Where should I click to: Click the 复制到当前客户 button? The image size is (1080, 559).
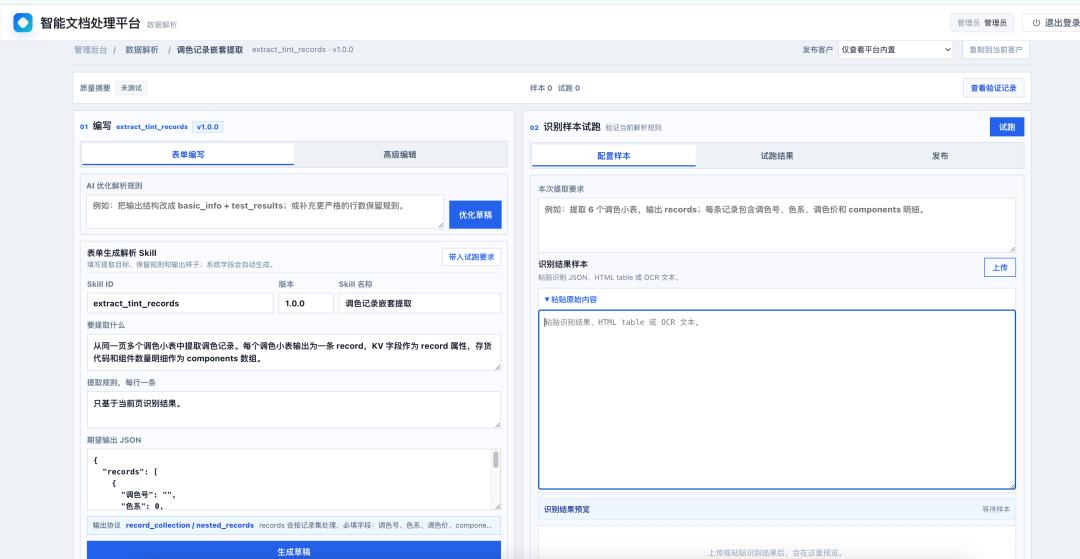coord(995,50)
